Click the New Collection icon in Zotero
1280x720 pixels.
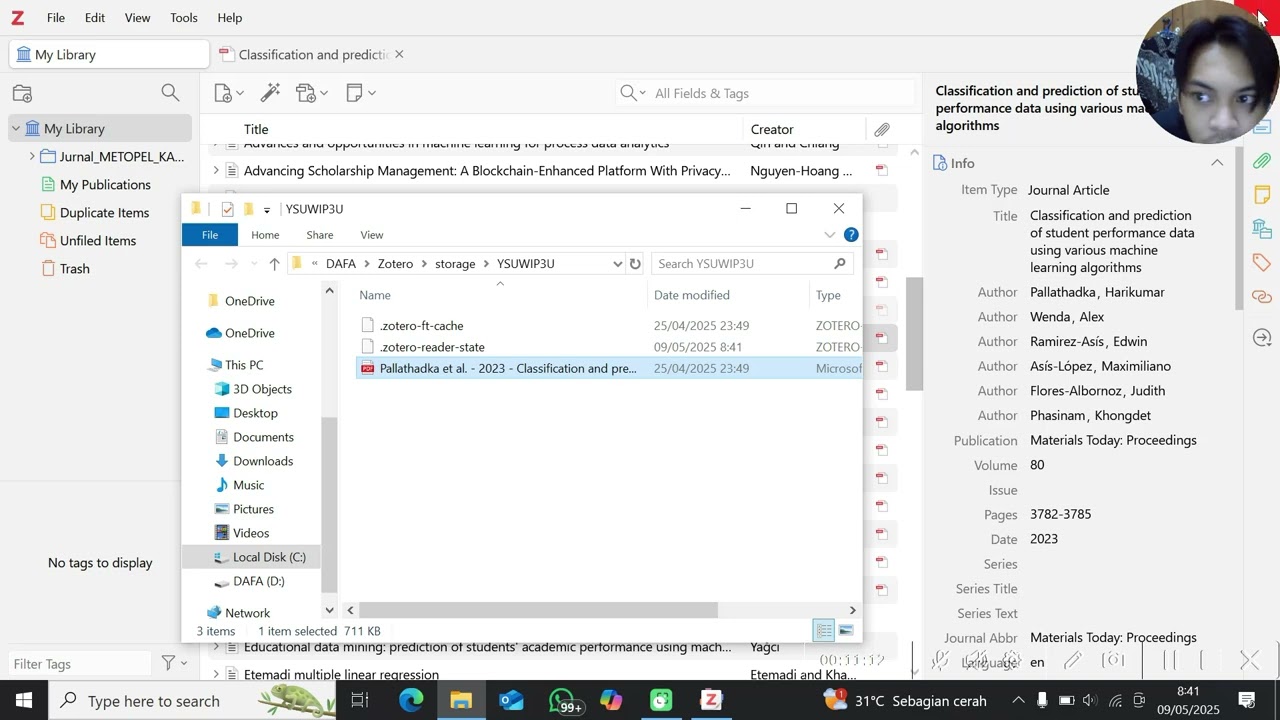point(22,93)
